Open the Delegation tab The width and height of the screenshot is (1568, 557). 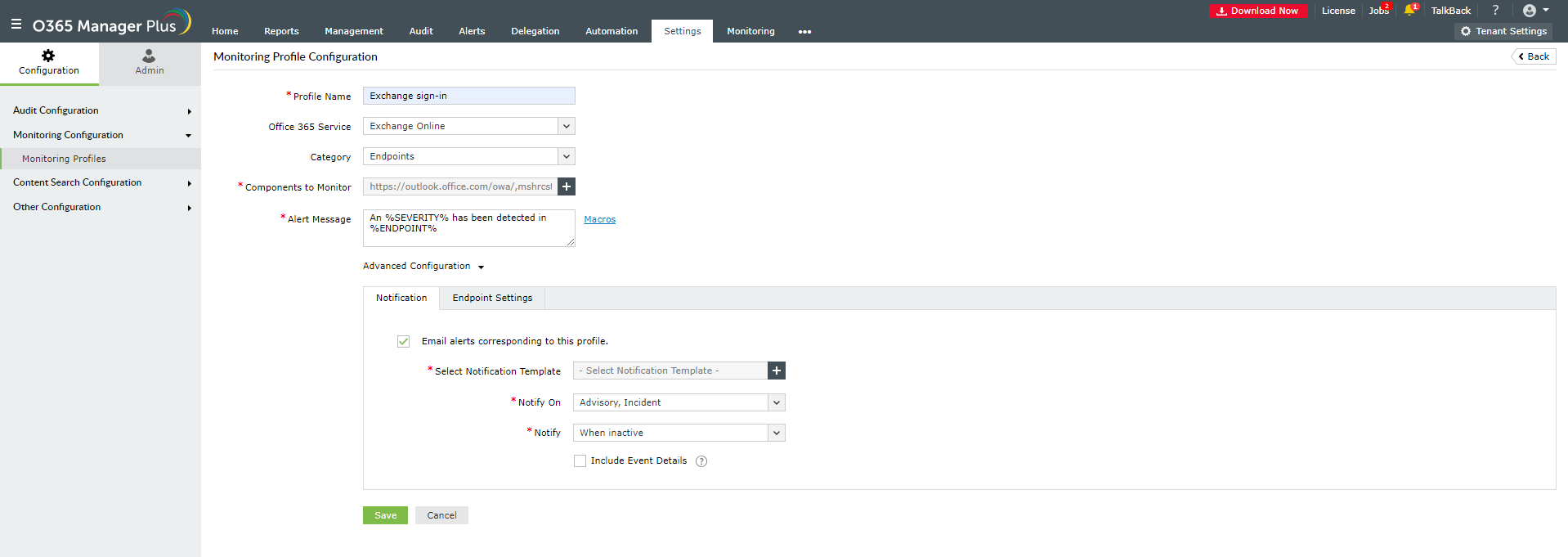pos(535,31)
